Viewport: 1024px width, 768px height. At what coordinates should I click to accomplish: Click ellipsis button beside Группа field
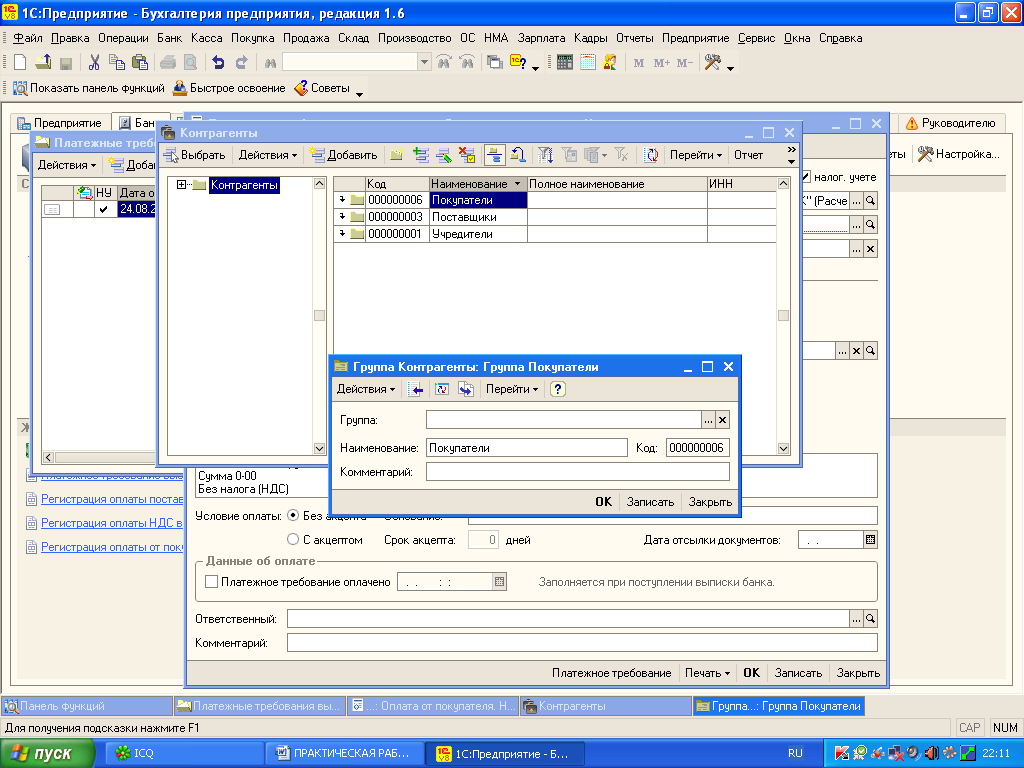709,420
